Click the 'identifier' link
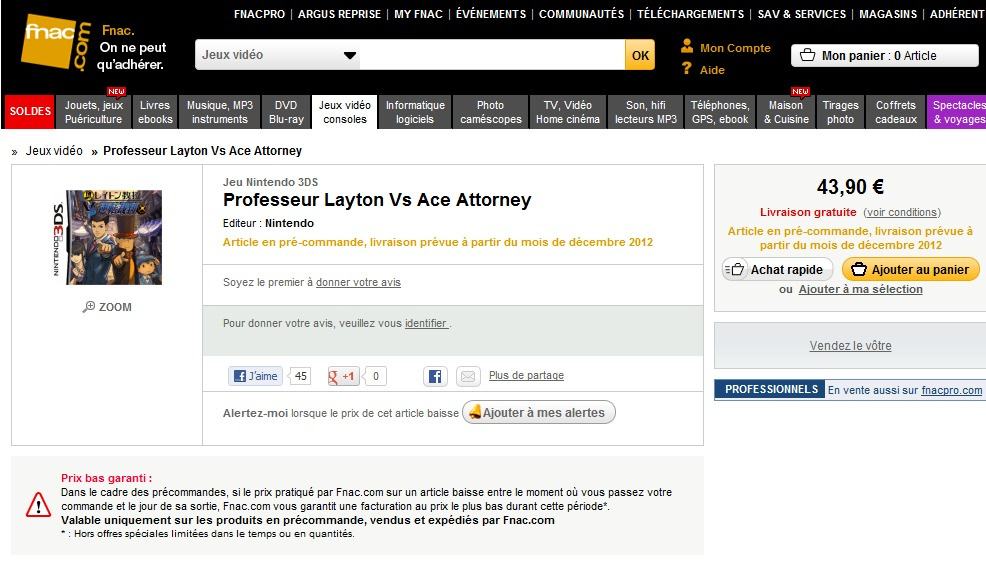 point(426,323)
